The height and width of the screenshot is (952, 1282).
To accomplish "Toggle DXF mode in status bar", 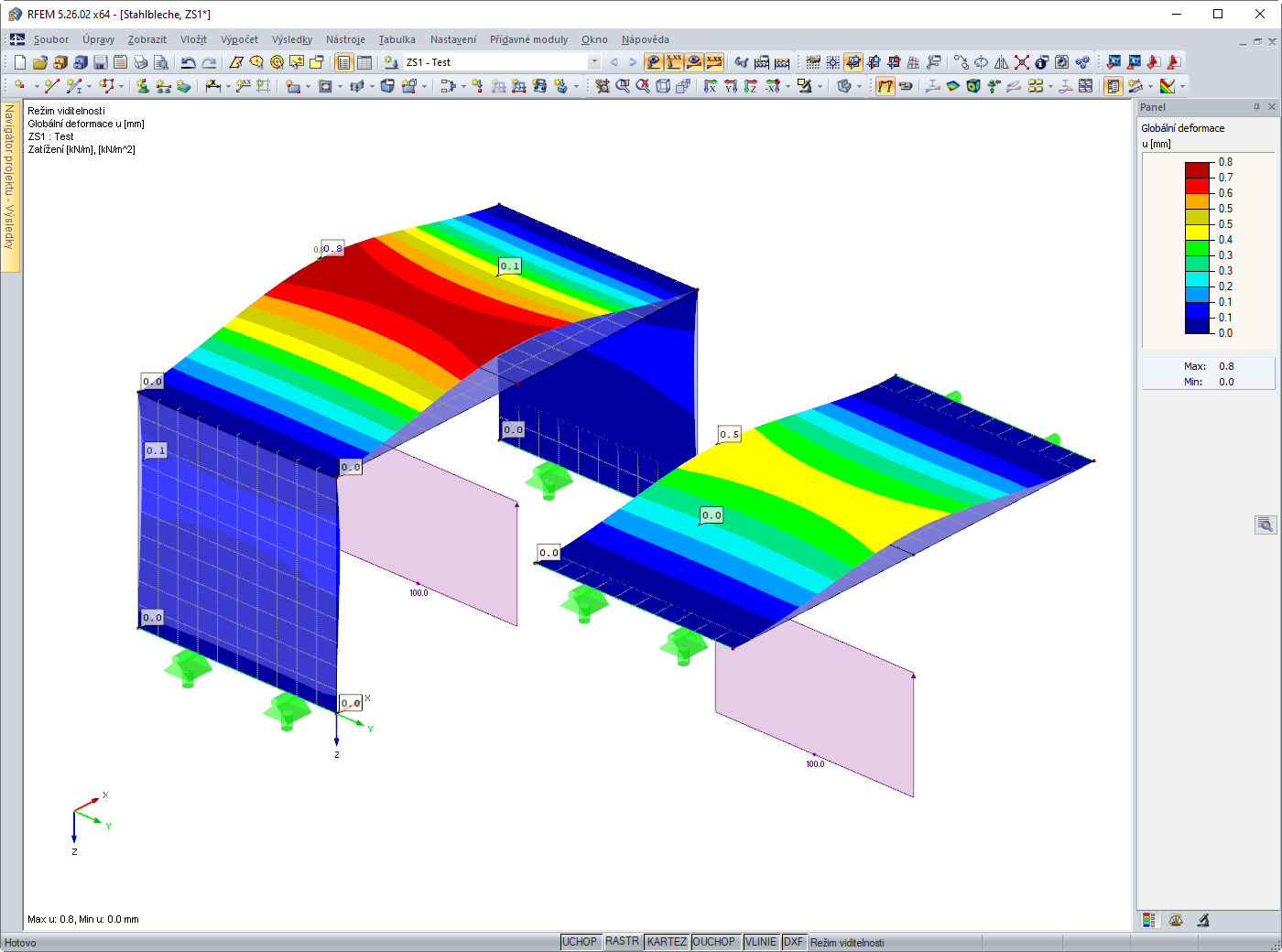I will (x=794, y=942).
